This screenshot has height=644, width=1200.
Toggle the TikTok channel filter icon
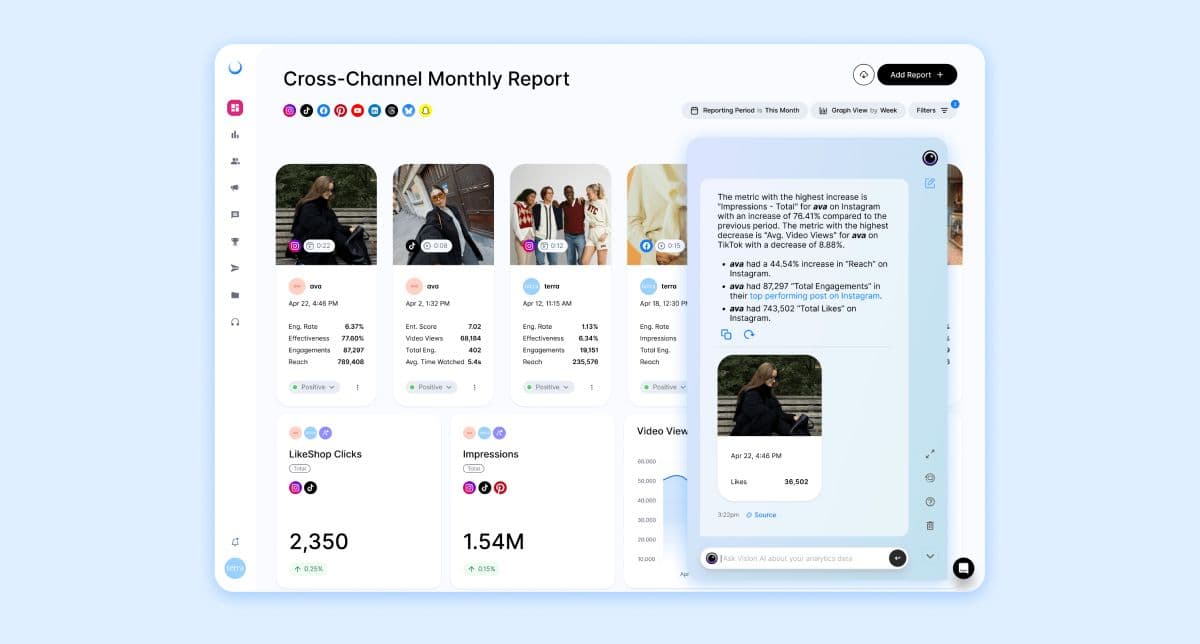click(307, 111)
